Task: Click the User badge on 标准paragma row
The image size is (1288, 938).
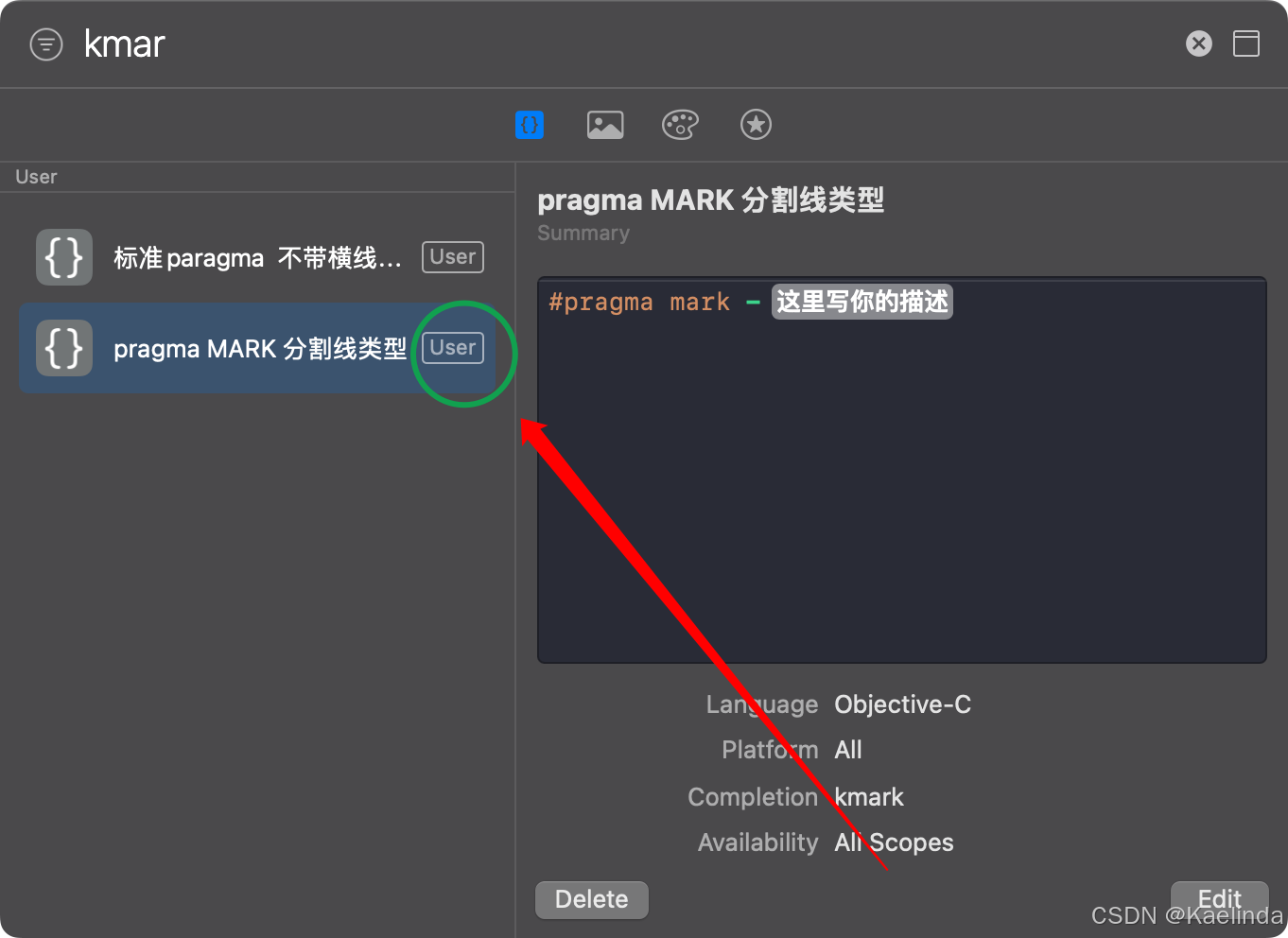Action: tap(453, 257)
